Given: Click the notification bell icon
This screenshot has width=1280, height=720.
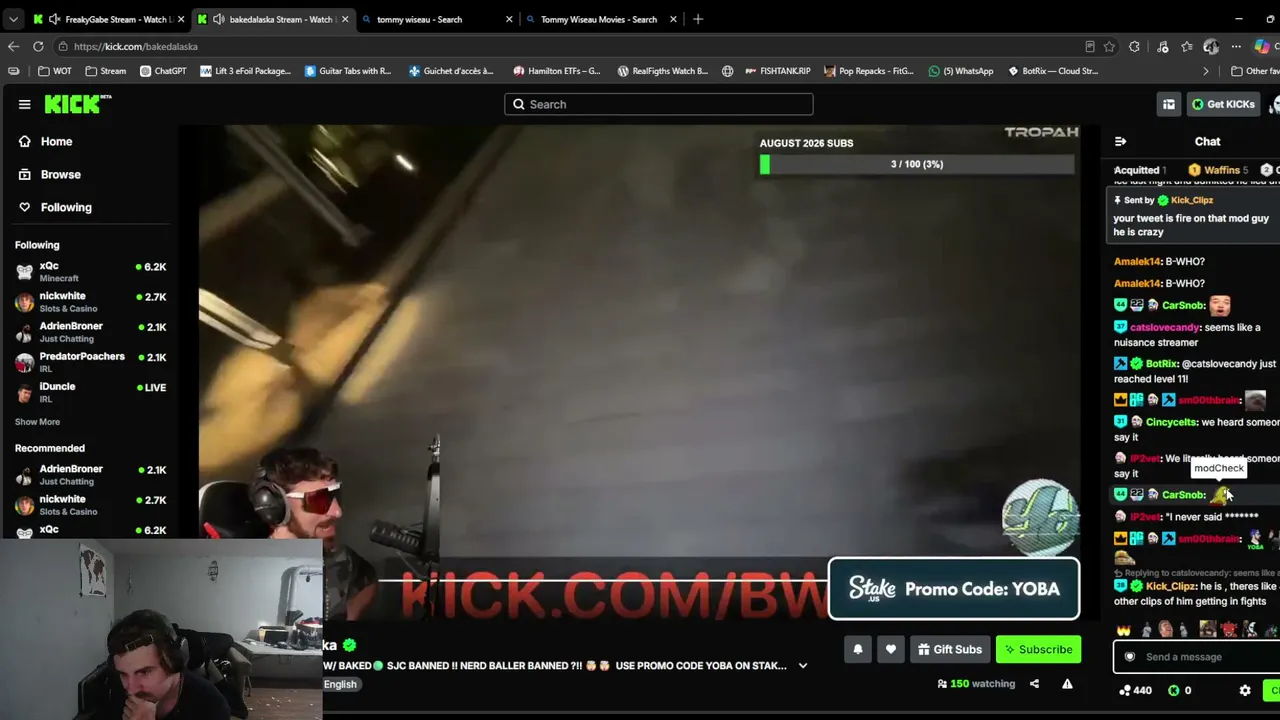Looking at the screenshot, I should click(x=858, y=649).
